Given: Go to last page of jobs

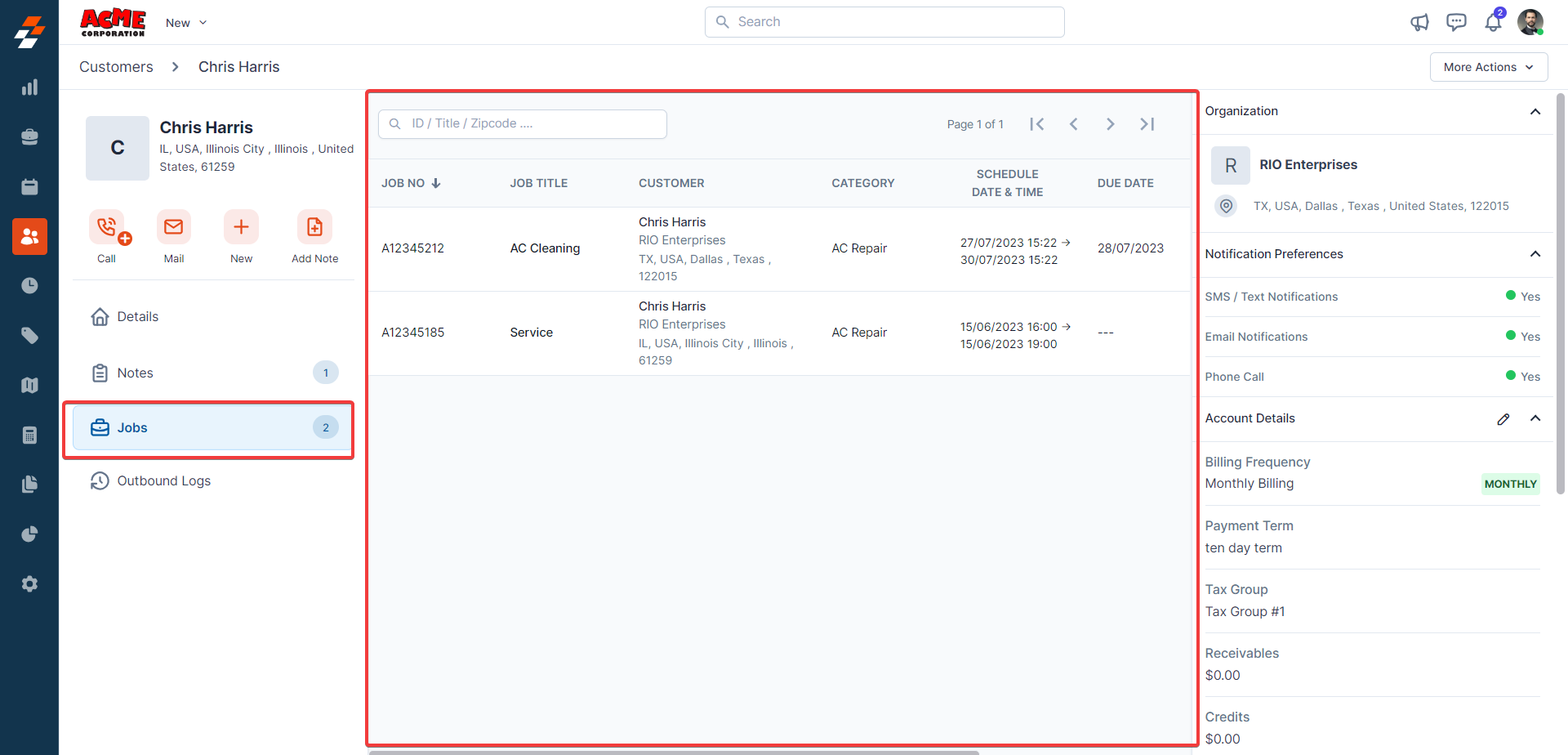Looking at the screenshot, I should [x=1147, y=124].
